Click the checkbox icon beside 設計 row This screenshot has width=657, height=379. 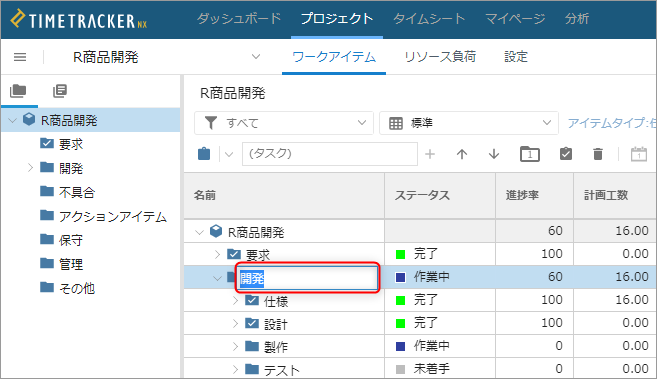click(x=252, y=323)
